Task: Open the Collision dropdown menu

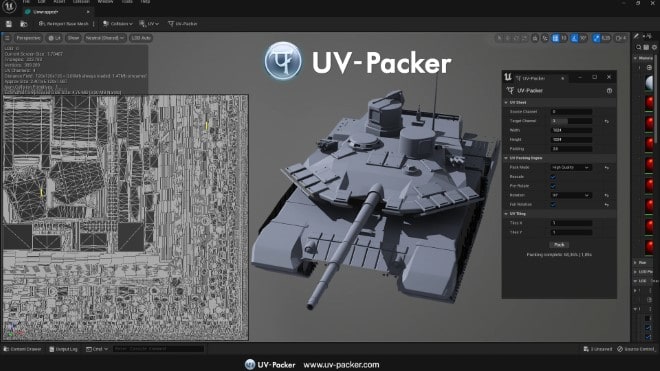Action: coord(117,24)
